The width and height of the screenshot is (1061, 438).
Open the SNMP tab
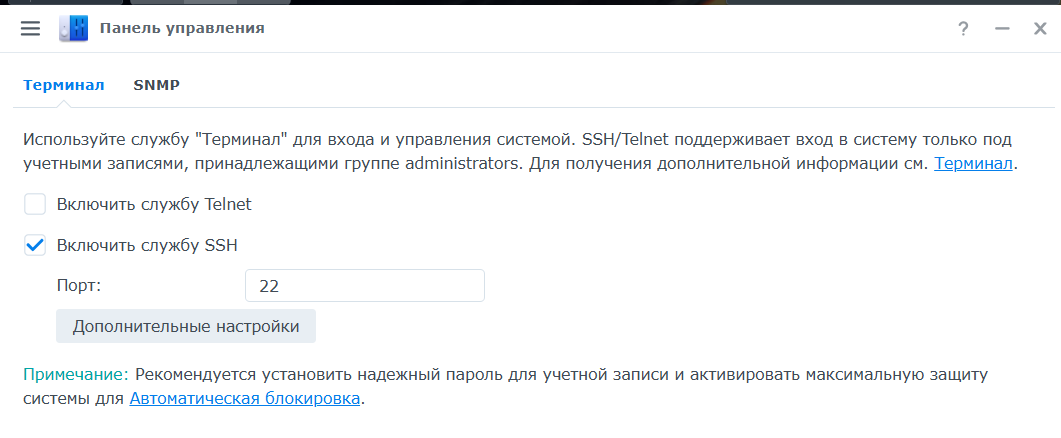tap(156, 85)
